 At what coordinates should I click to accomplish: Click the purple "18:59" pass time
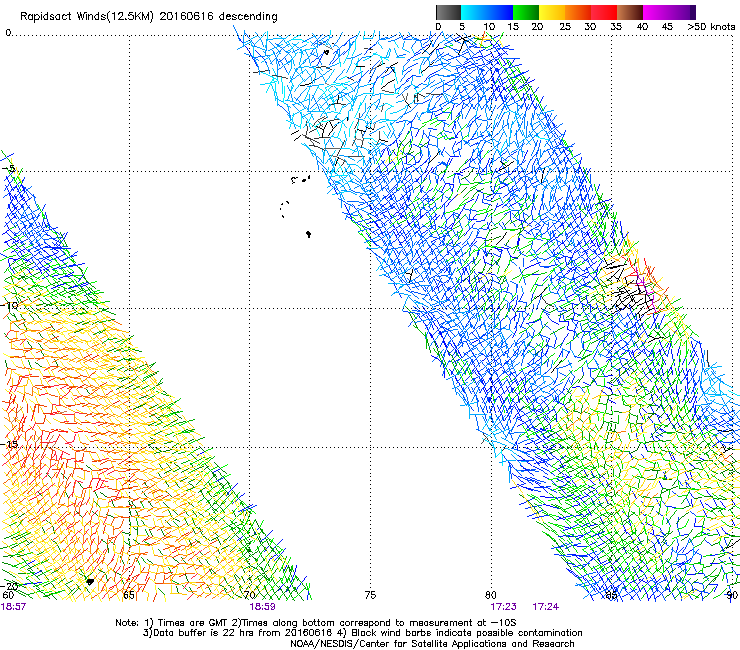[262, 607]
